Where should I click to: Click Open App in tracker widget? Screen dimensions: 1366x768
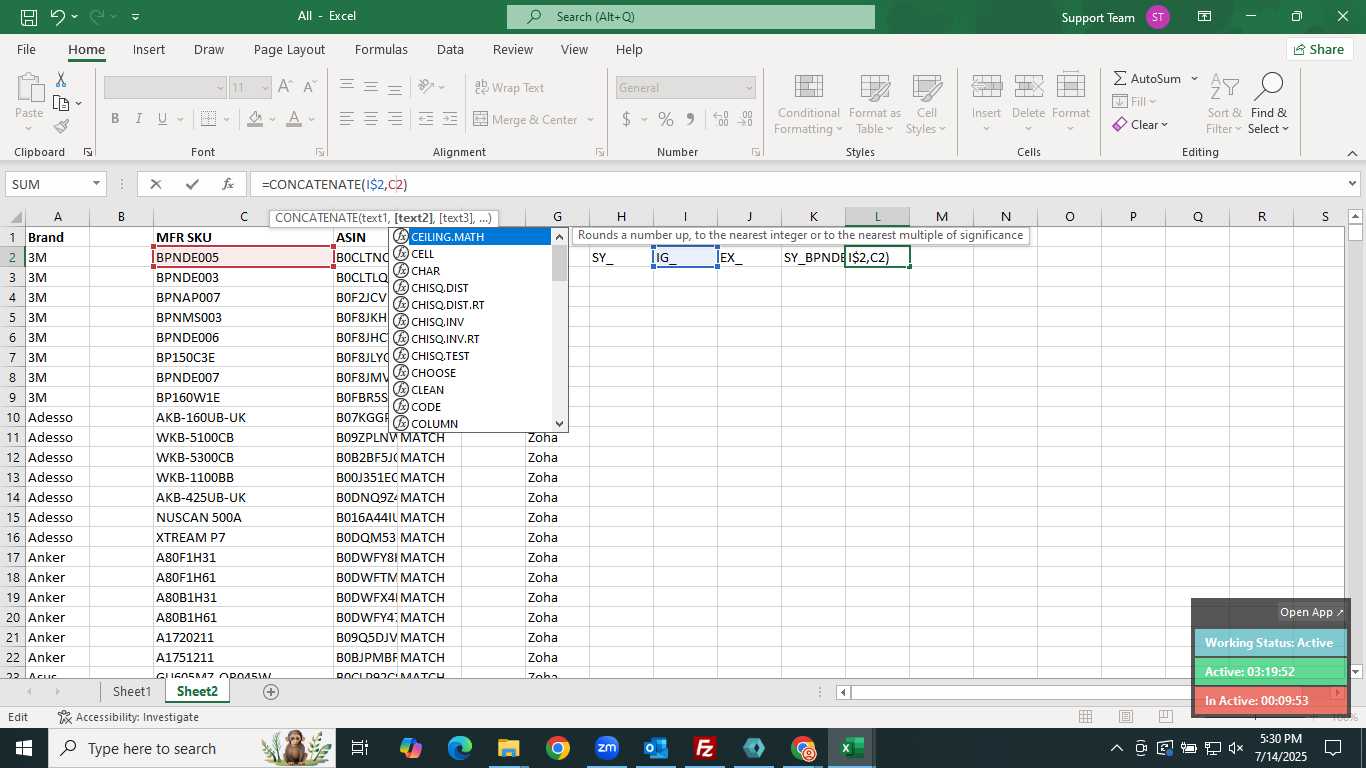click(1311, 612)
